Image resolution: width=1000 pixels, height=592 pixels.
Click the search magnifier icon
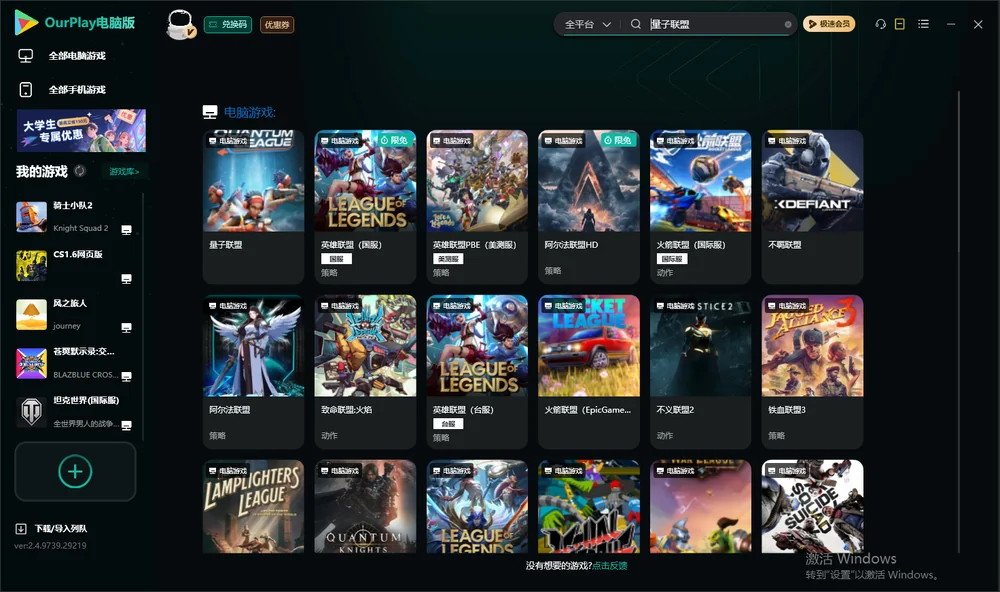(635, 24)
